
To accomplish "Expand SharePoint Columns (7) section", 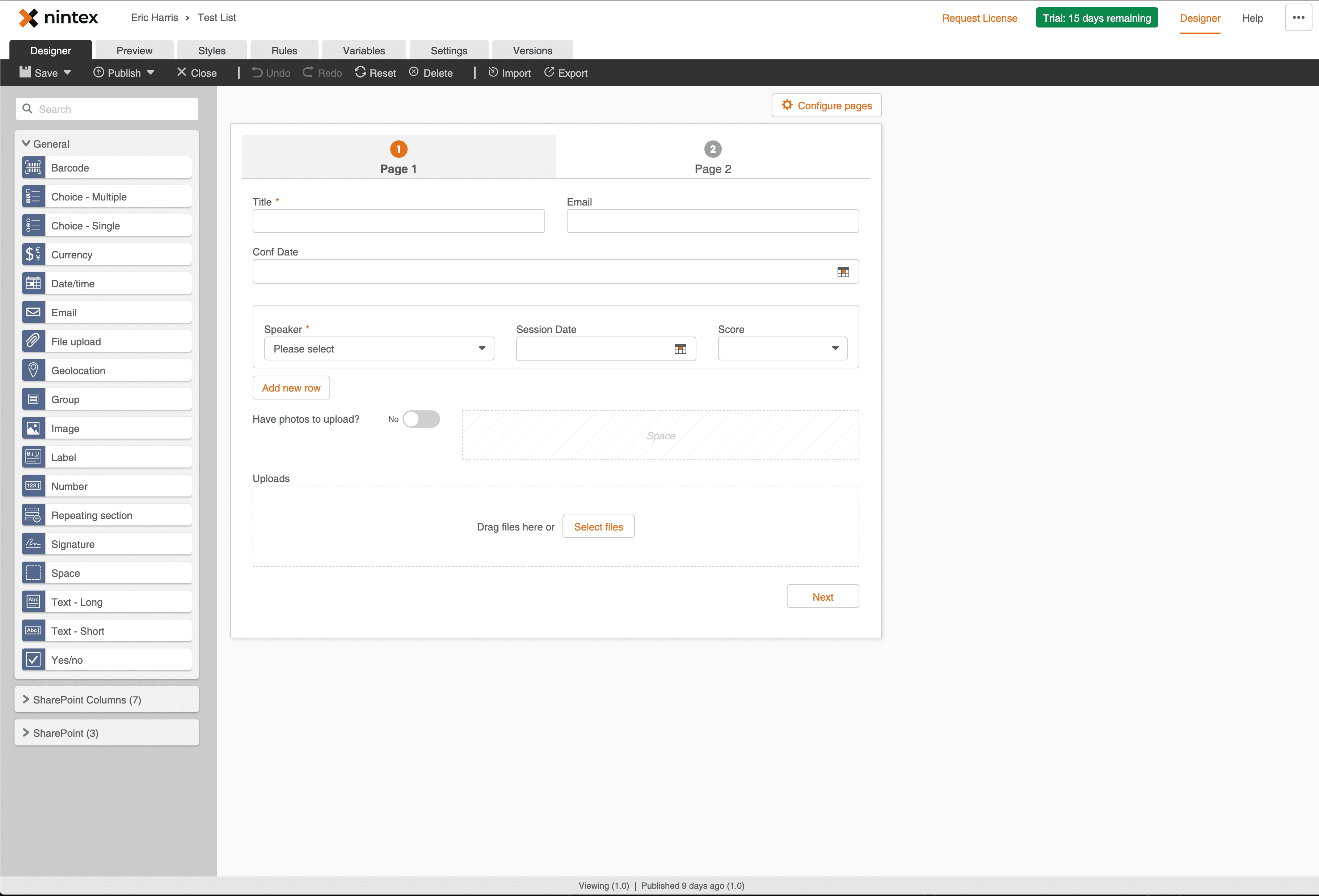I will click(x=107, y=699).
